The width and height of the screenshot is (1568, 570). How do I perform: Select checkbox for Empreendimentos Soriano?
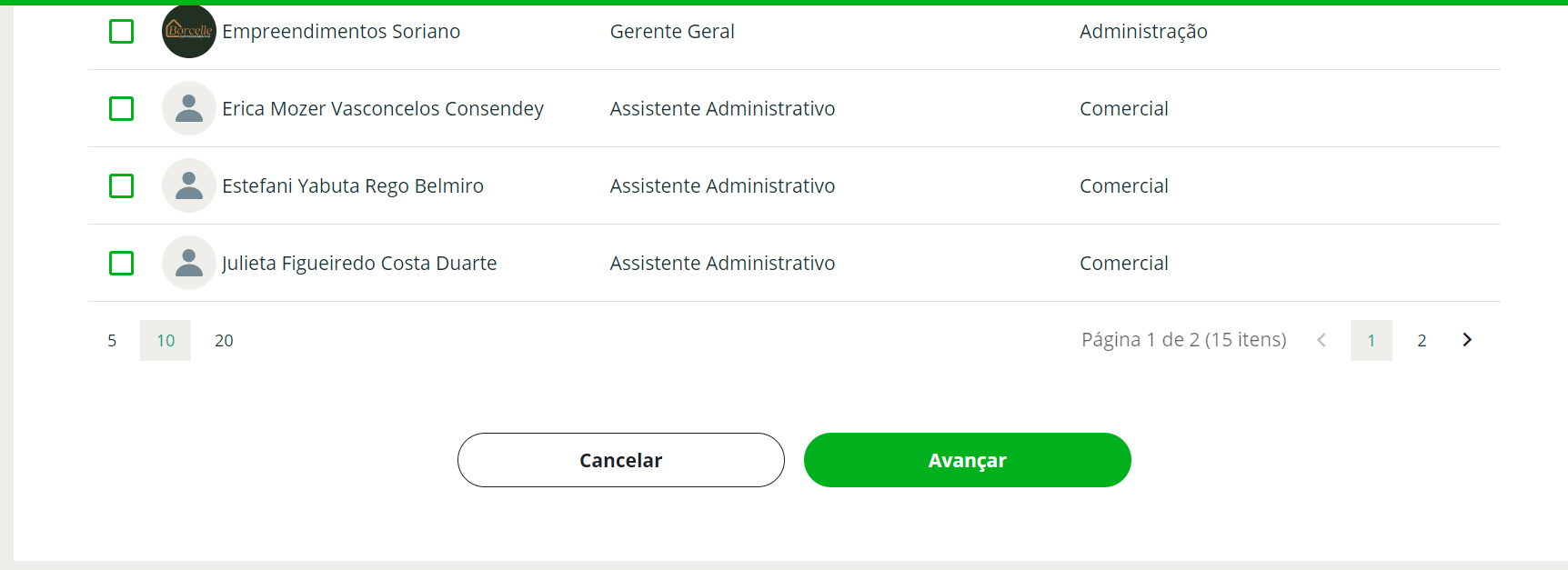tap(121, 32)
